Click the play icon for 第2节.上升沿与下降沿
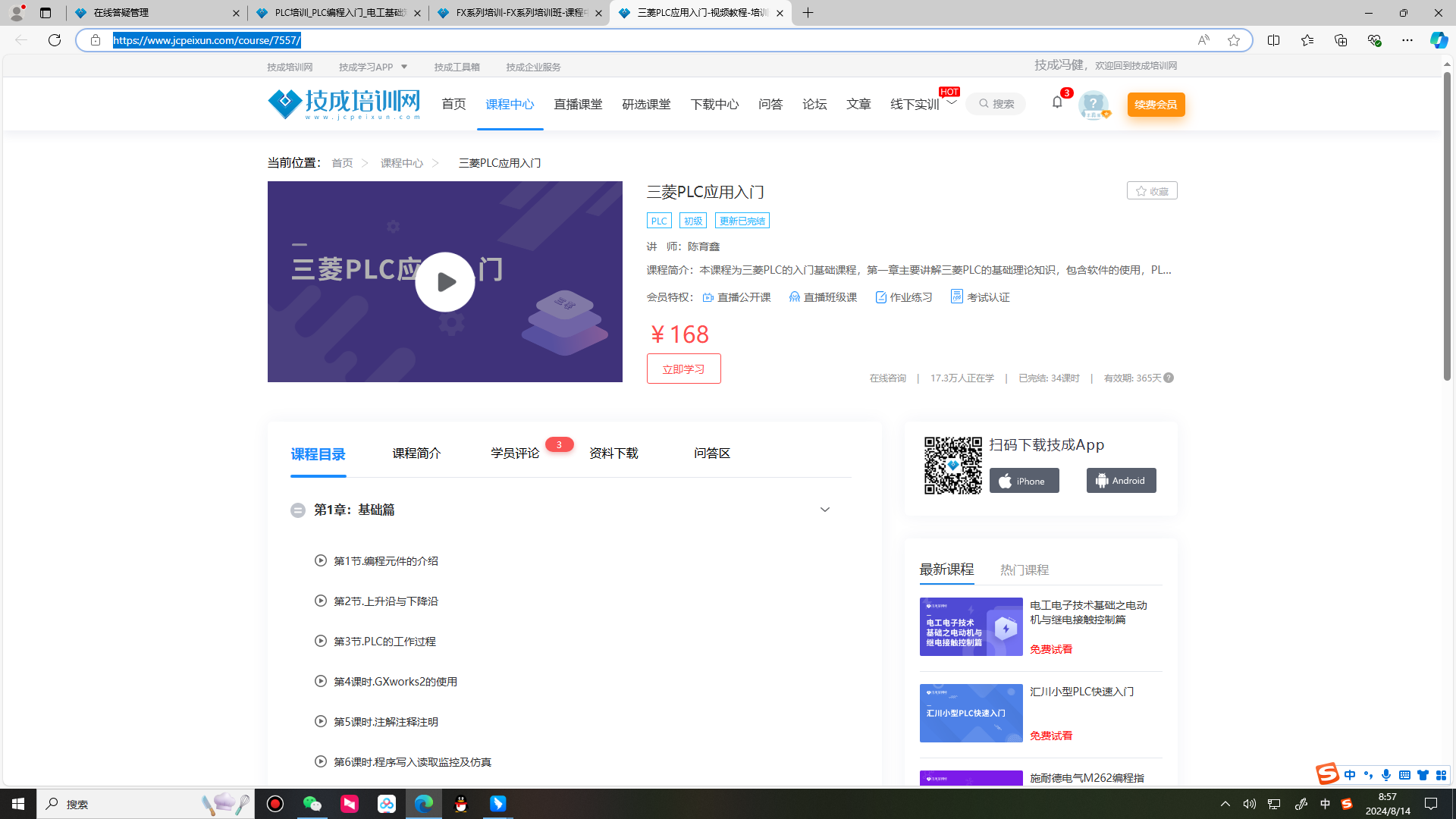 pyautogui.click(x=321, y=601)
